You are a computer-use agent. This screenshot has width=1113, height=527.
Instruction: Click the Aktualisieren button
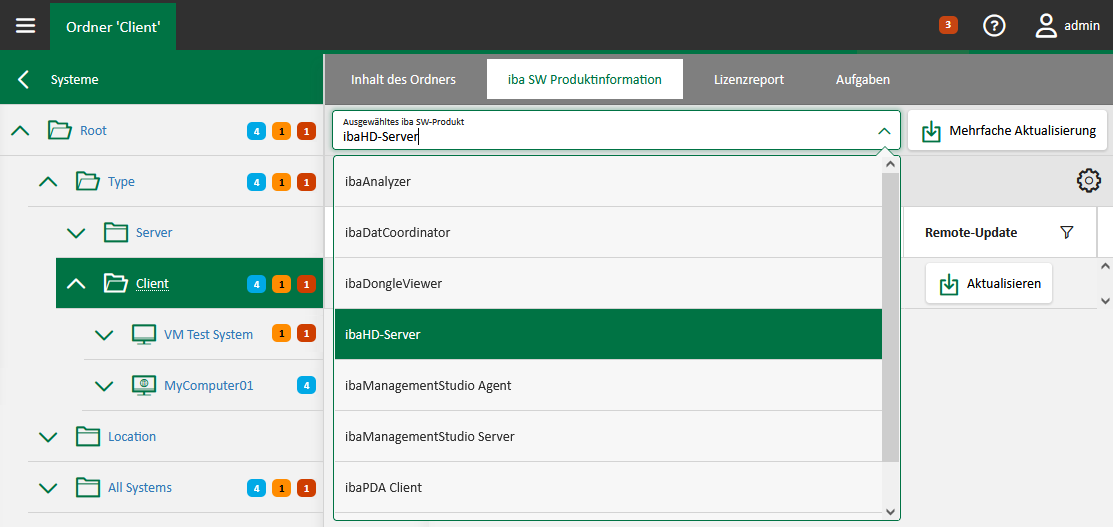pyautogui.click(x=989, y=283)
